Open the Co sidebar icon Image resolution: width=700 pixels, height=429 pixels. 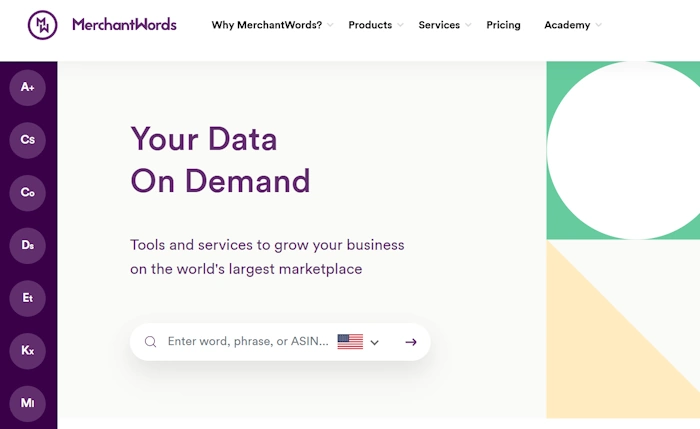click(28, 193)
